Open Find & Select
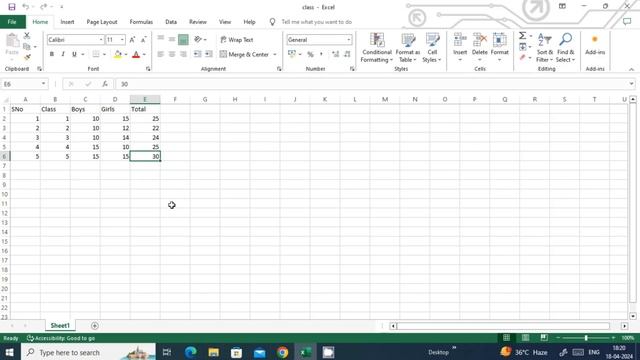This screenshot has height=360, width=640. (565, 47)
